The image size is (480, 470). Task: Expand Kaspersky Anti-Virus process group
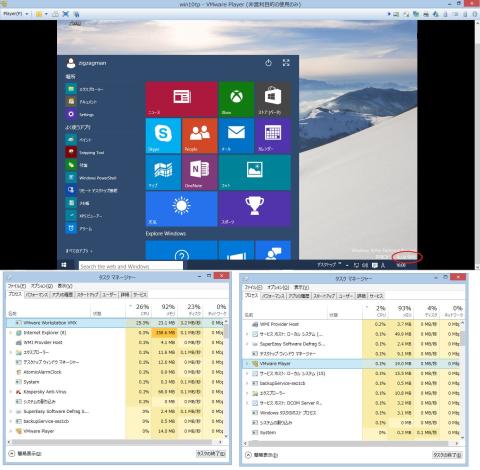10,392
